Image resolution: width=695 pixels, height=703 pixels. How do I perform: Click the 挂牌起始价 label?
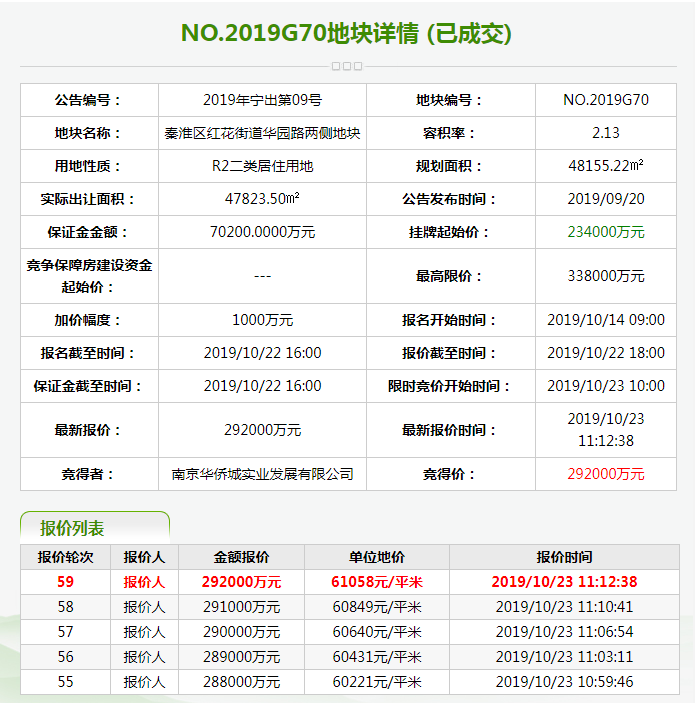[448, 232]
